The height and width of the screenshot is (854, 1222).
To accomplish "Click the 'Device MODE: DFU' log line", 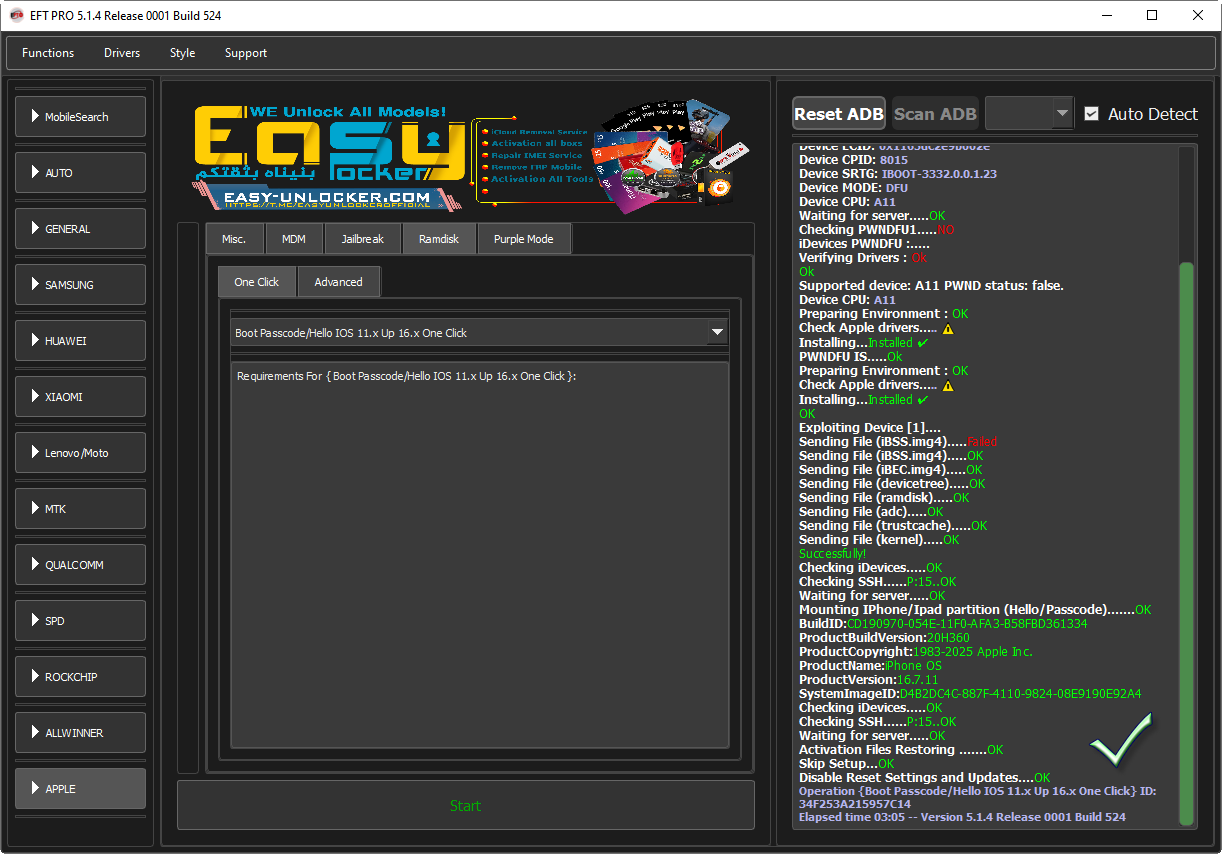I will click(854, 187).
